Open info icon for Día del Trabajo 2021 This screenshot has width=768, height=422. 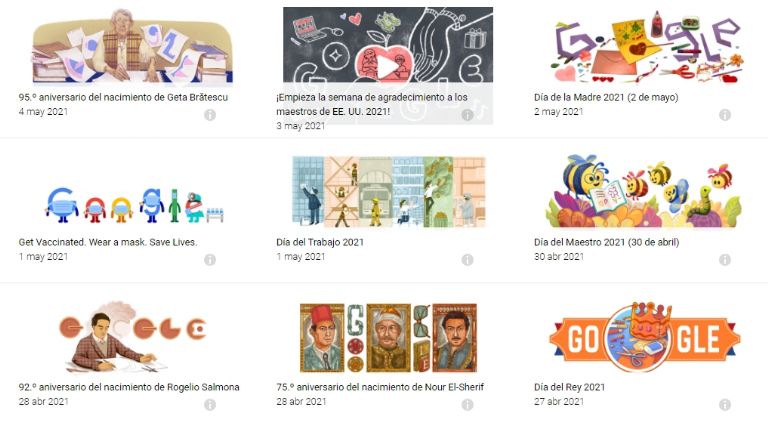[x=467, y=260]
